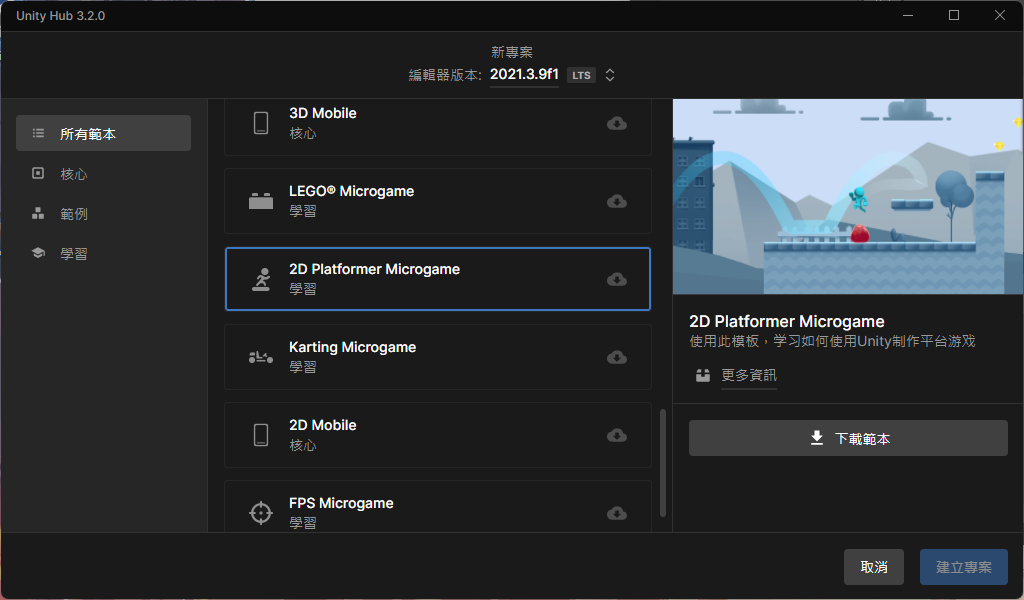Click the 2D Platformer Microgame title in list
The width and height of the screenshot is (1024, 600).
(x=374, y=269)
